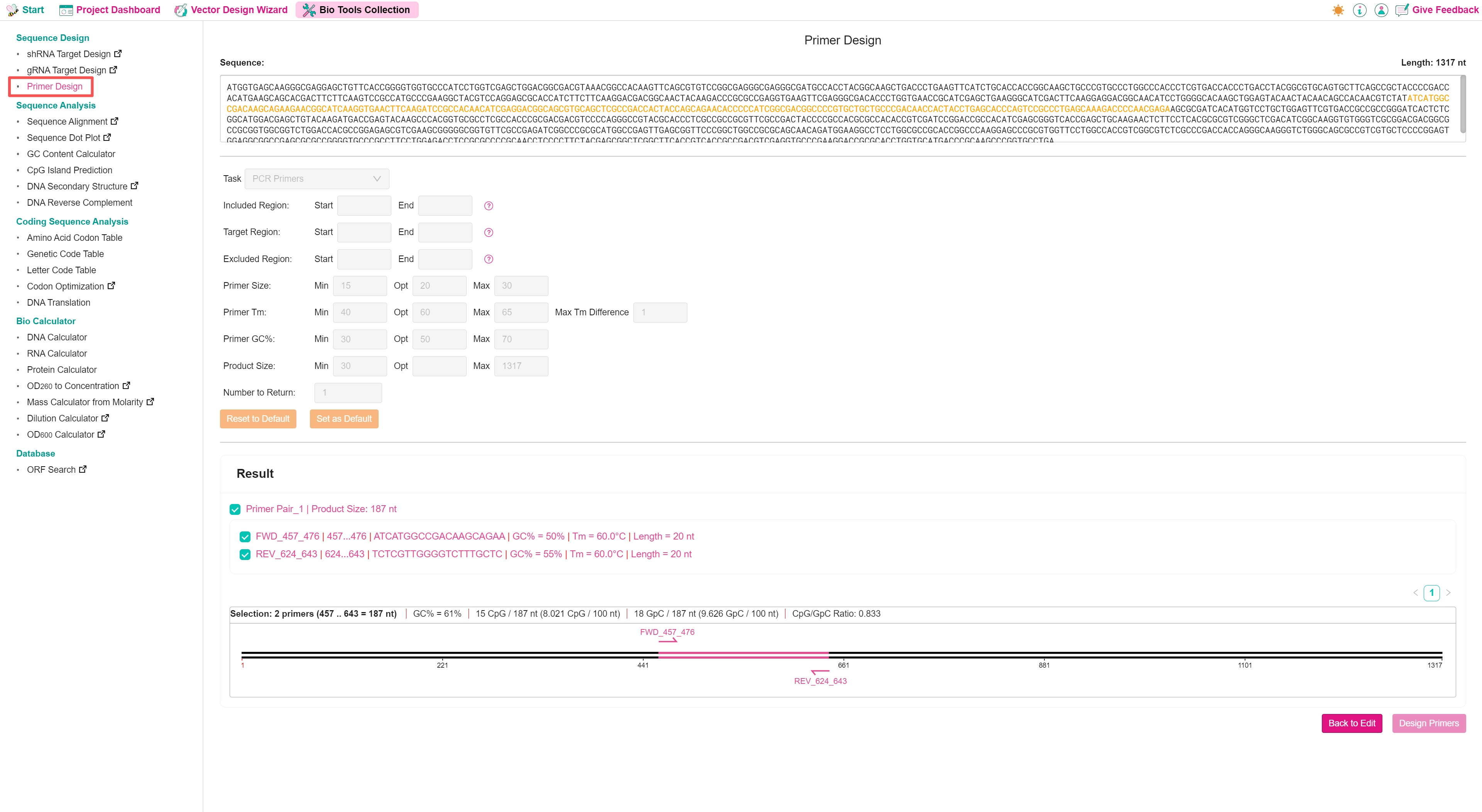Viewport: 1482px width, 812px height.
Task: Click the Included Region Start field
Action: coord(364,205)
